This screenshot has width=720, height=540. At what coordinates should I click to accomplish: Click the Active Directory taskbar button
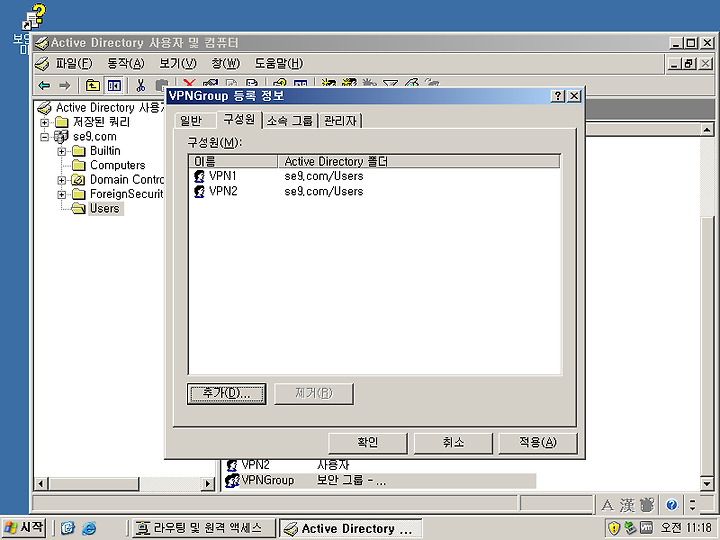pos(351,529)
